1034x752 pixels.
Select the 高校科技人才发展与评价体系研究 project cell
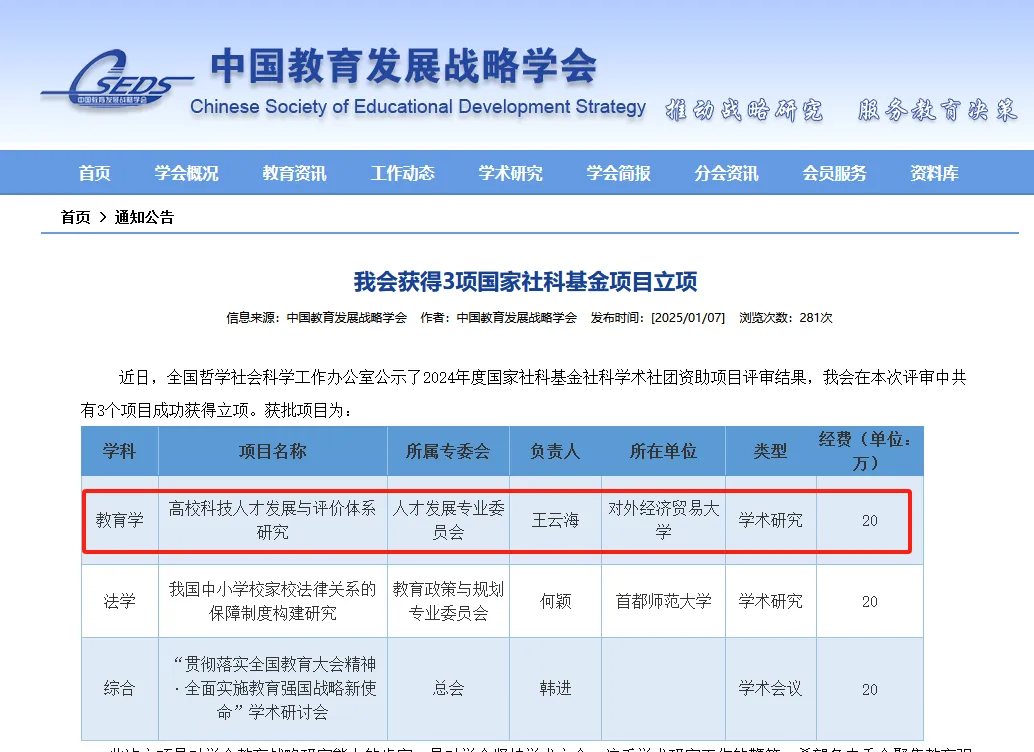(272, 520)
